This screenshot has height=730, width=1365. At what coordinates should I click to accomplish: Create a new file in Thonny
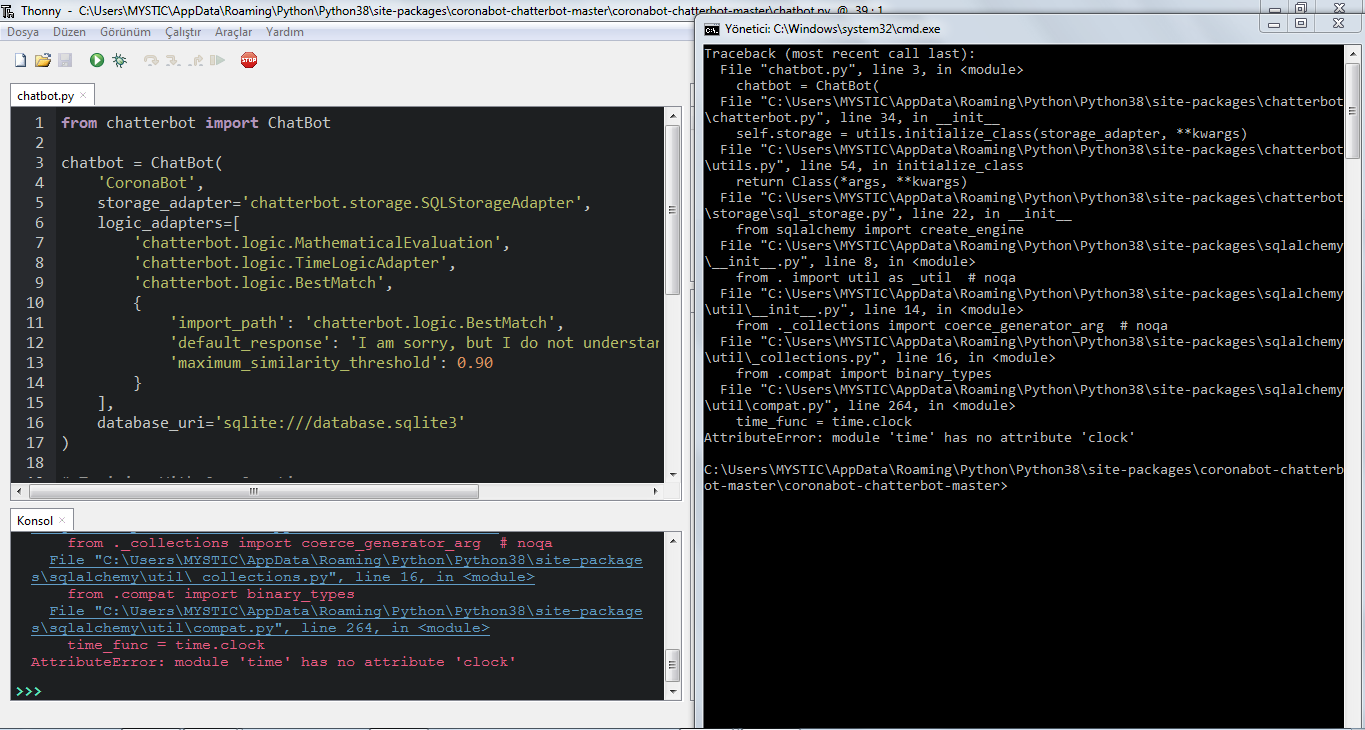point(18,60)
